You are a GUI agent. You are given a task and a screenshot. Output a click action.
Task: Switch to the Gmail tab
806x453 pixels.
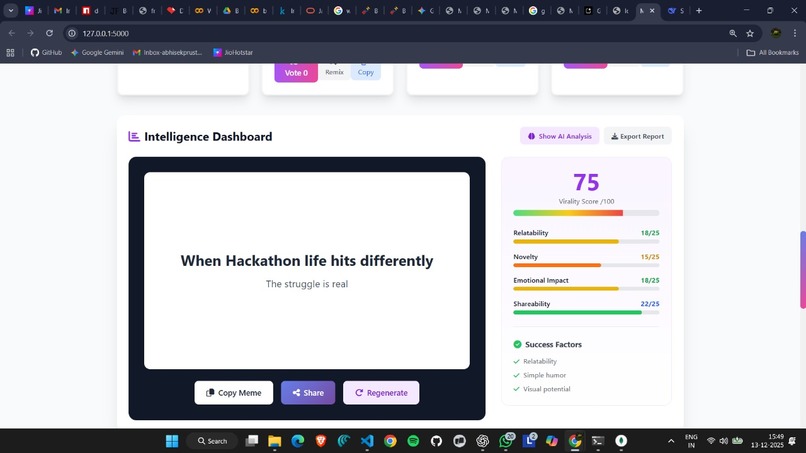point(62,10)
